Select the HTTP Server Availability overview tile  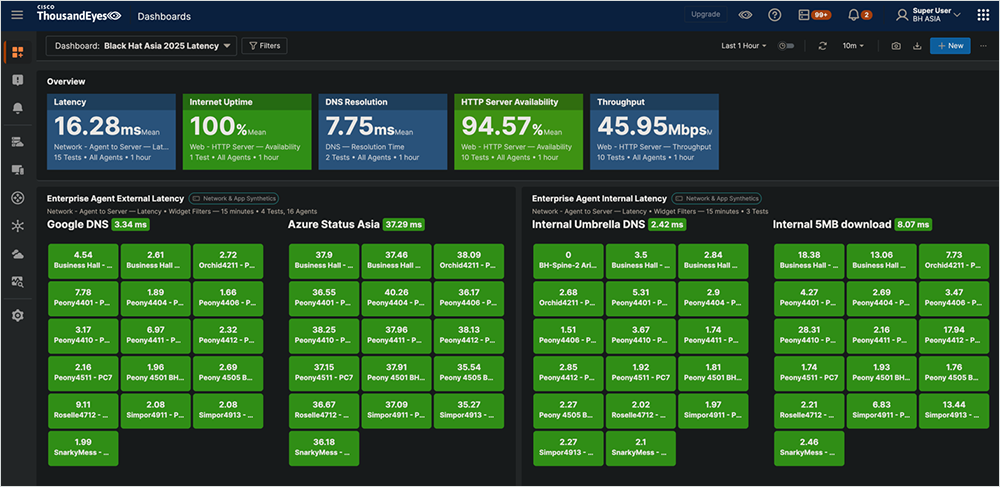[x=518, y=130]
